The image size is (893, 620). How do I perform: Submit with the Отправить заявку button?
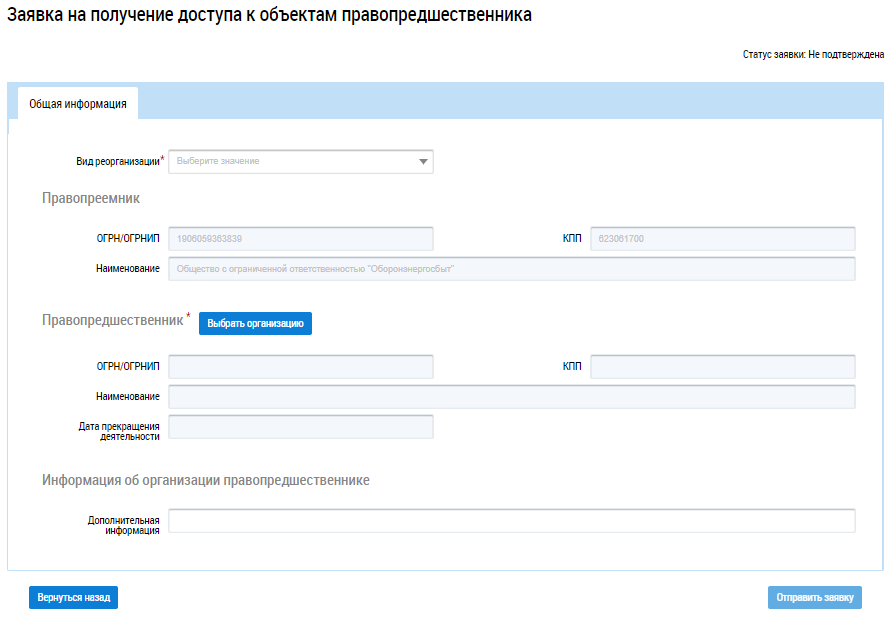pos(814,598)
